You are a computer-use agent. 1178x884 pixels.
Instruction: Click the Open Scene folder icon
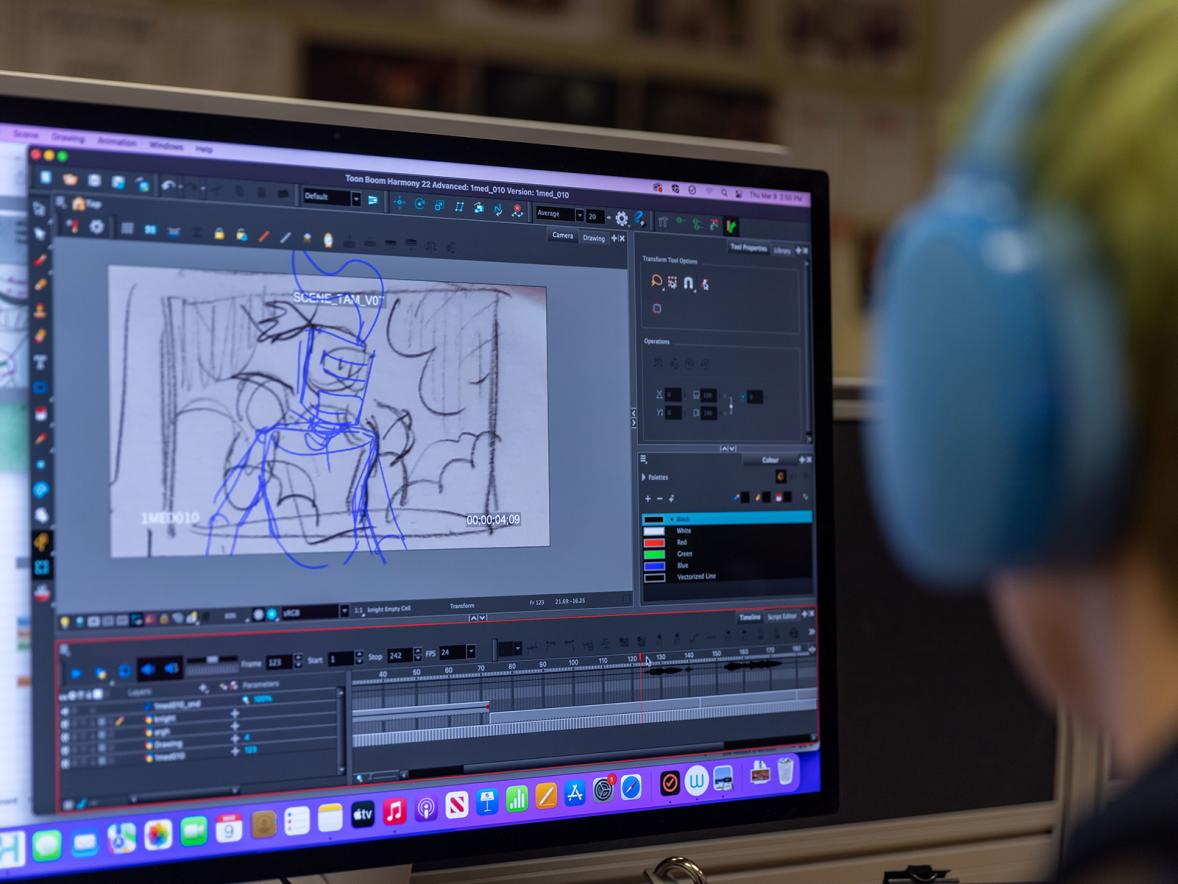point(71,179)
